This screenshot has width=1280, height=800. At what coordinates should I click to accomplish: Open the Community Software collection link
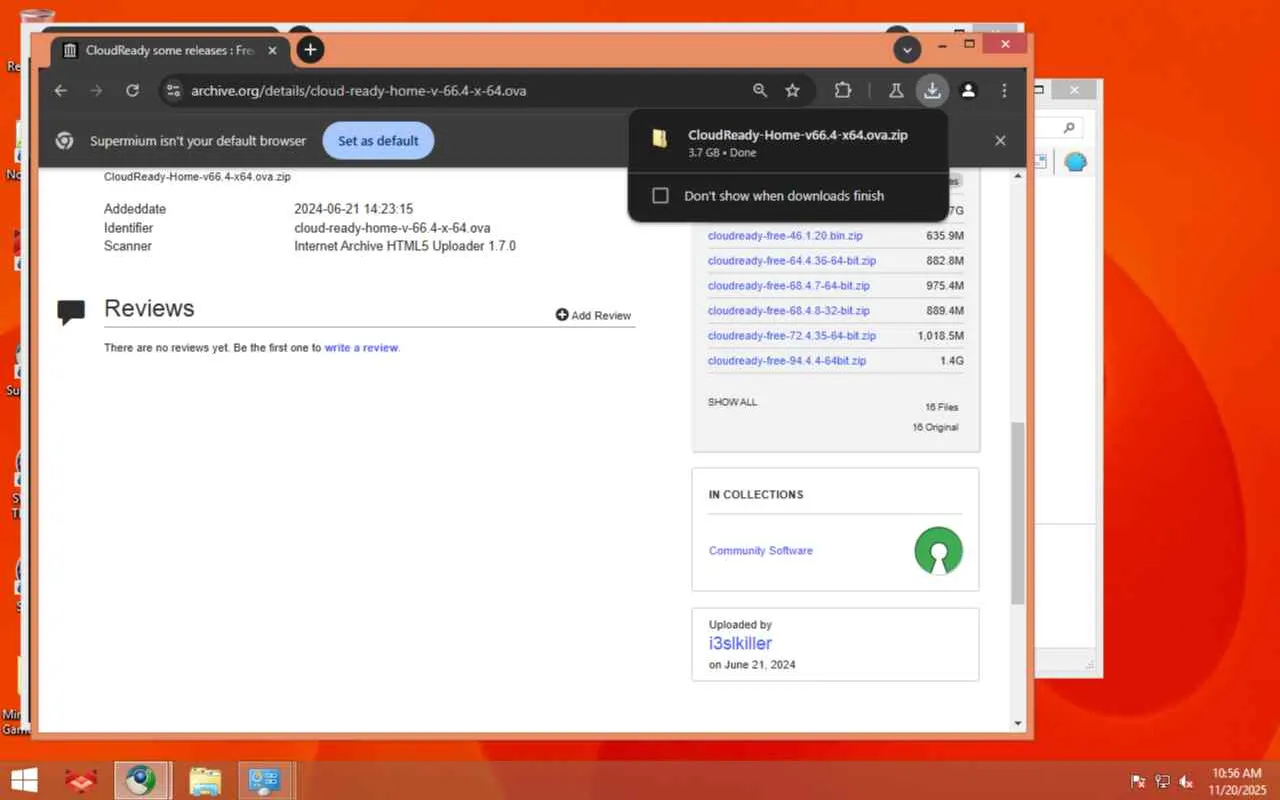pos(761,551)
